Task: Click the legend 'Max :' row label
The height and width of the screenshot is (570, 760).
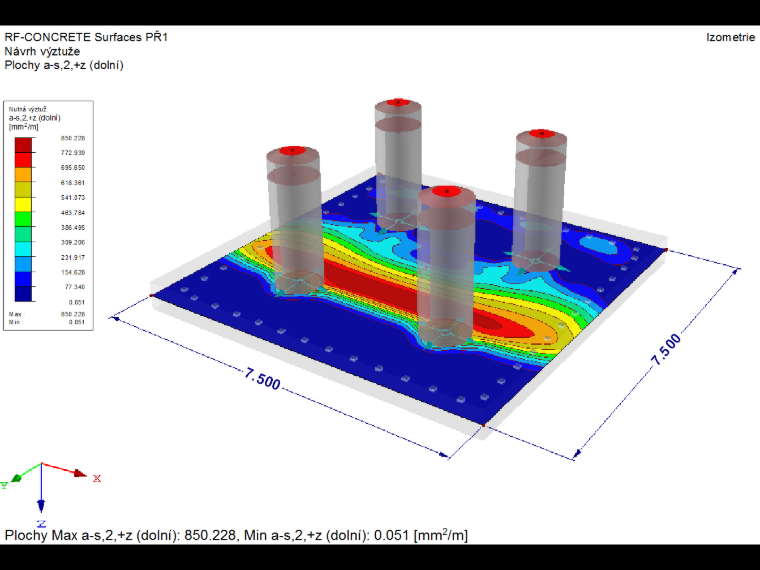Action: [16, 314]
